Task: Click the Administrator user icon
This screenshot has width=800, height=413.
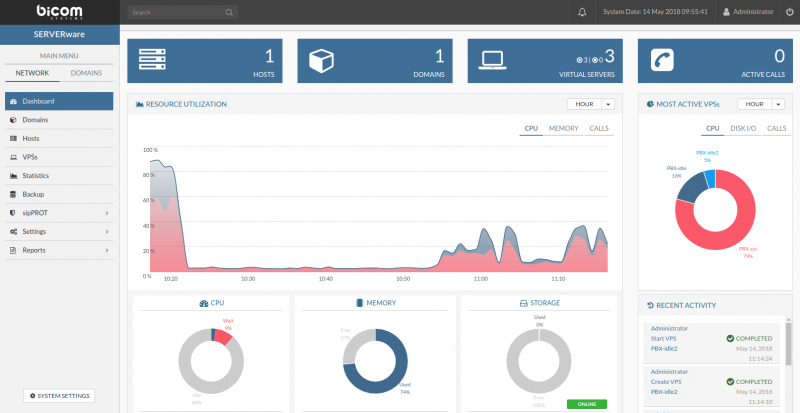Action: click(726, 12)
